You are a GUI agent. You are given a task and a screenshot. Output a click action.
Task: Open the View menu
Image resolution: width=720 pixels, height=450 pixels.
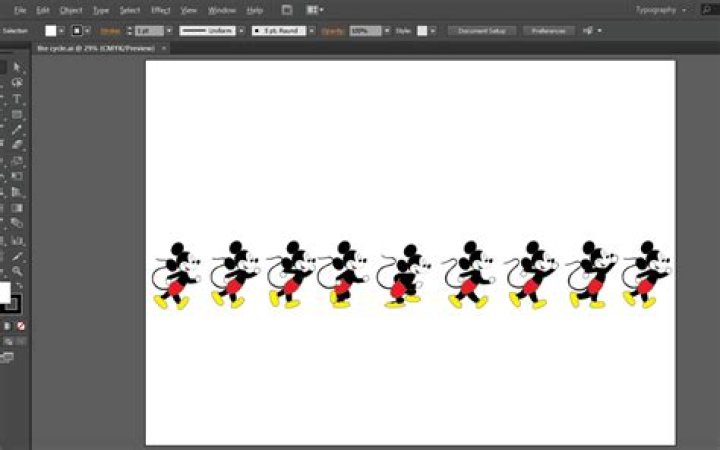(x=188, y=10)
